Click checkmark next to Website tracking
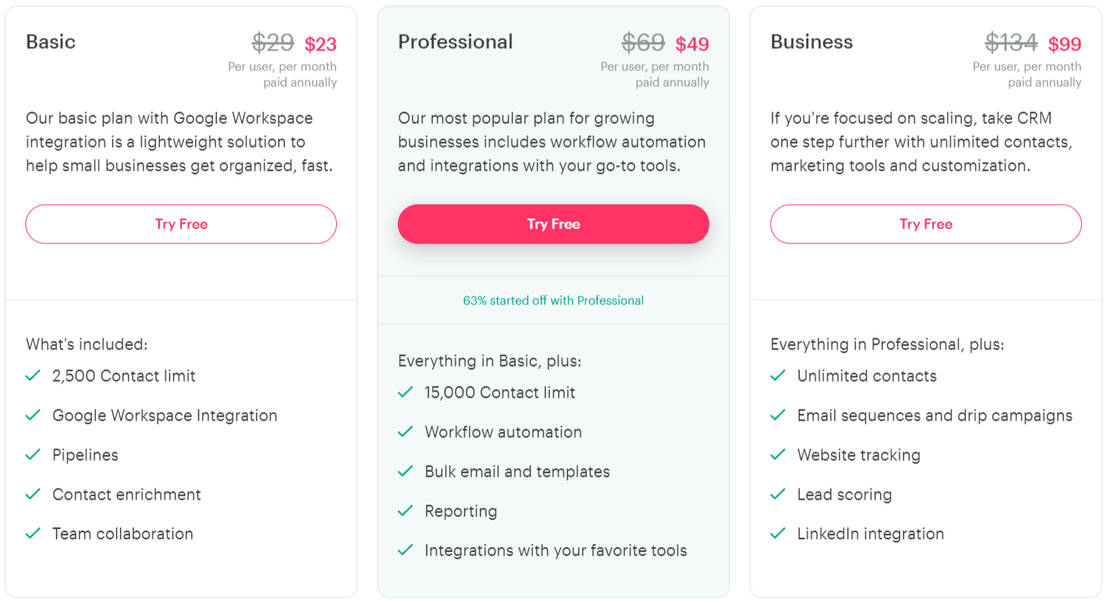Image resolution: width=1108 pixels, height=603 pixels. pyautogui.click(x=778, y=455)
